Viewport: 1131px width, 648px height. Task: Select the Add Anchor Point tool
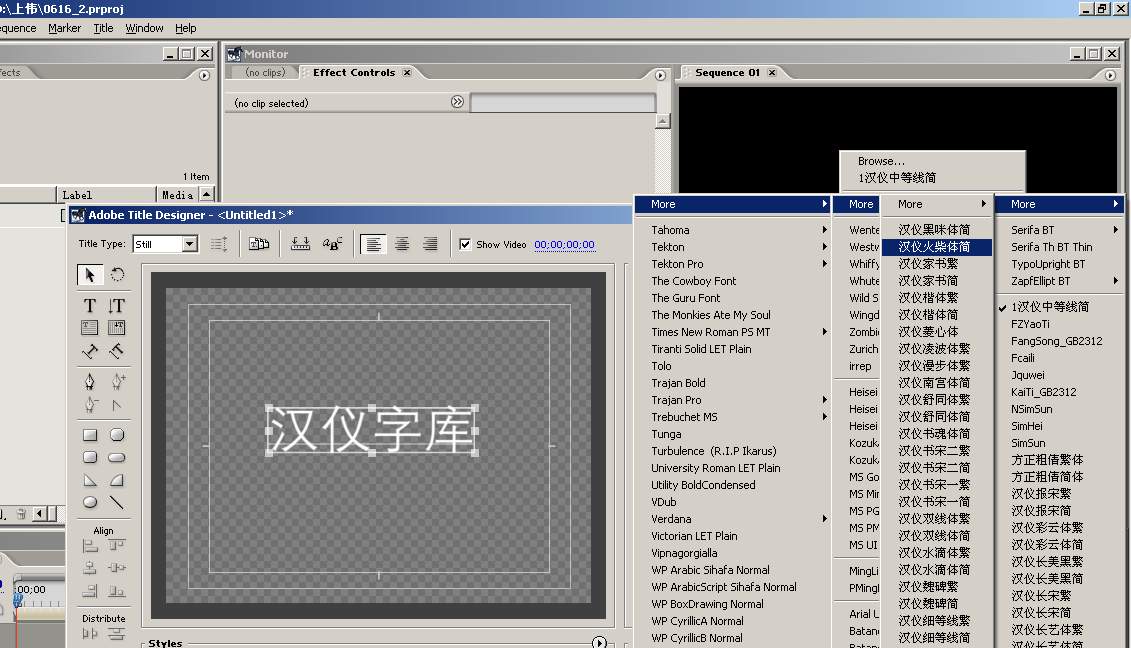(117, 382)
